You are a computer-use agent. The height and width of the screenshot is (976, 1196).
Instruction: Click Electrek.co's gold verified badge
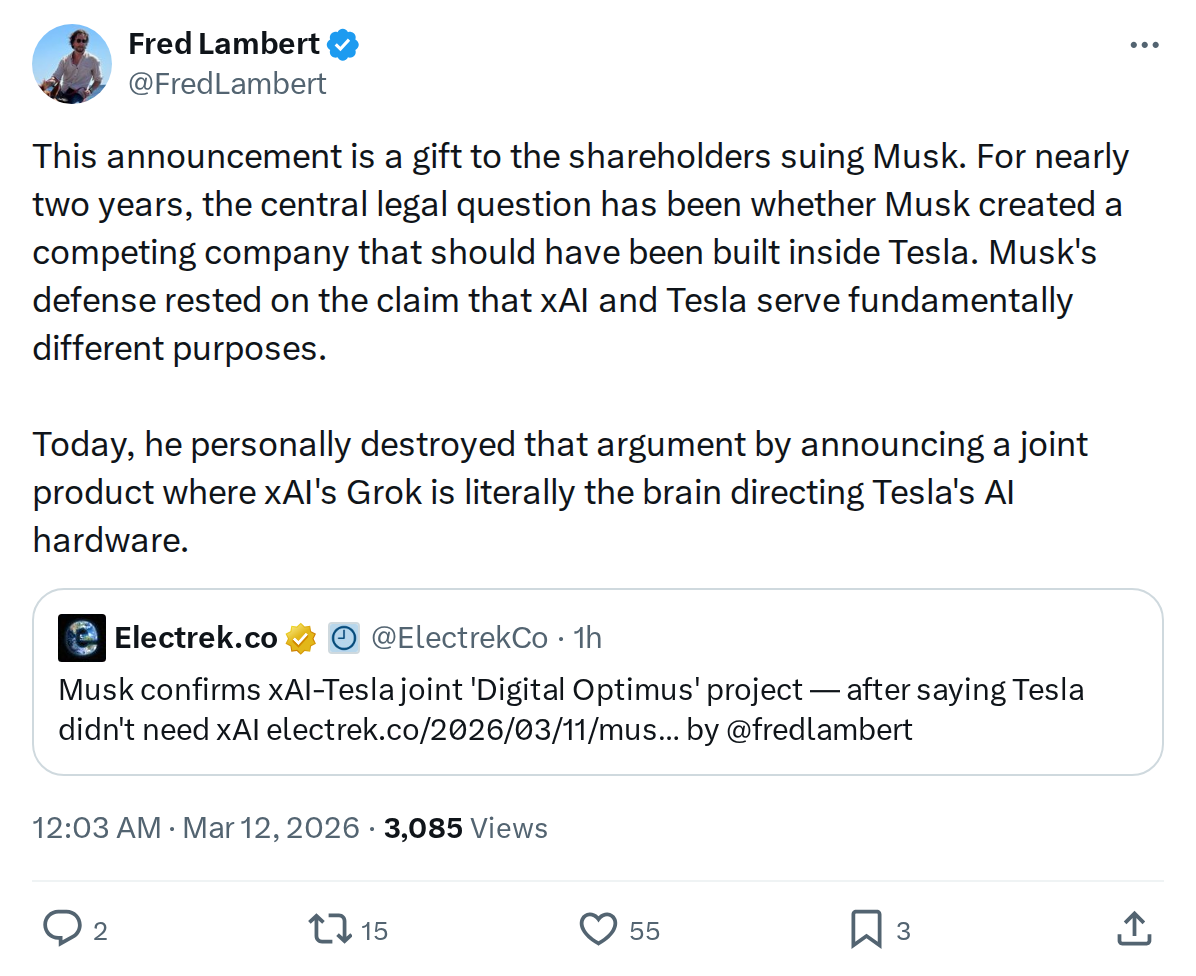[299, 637]
